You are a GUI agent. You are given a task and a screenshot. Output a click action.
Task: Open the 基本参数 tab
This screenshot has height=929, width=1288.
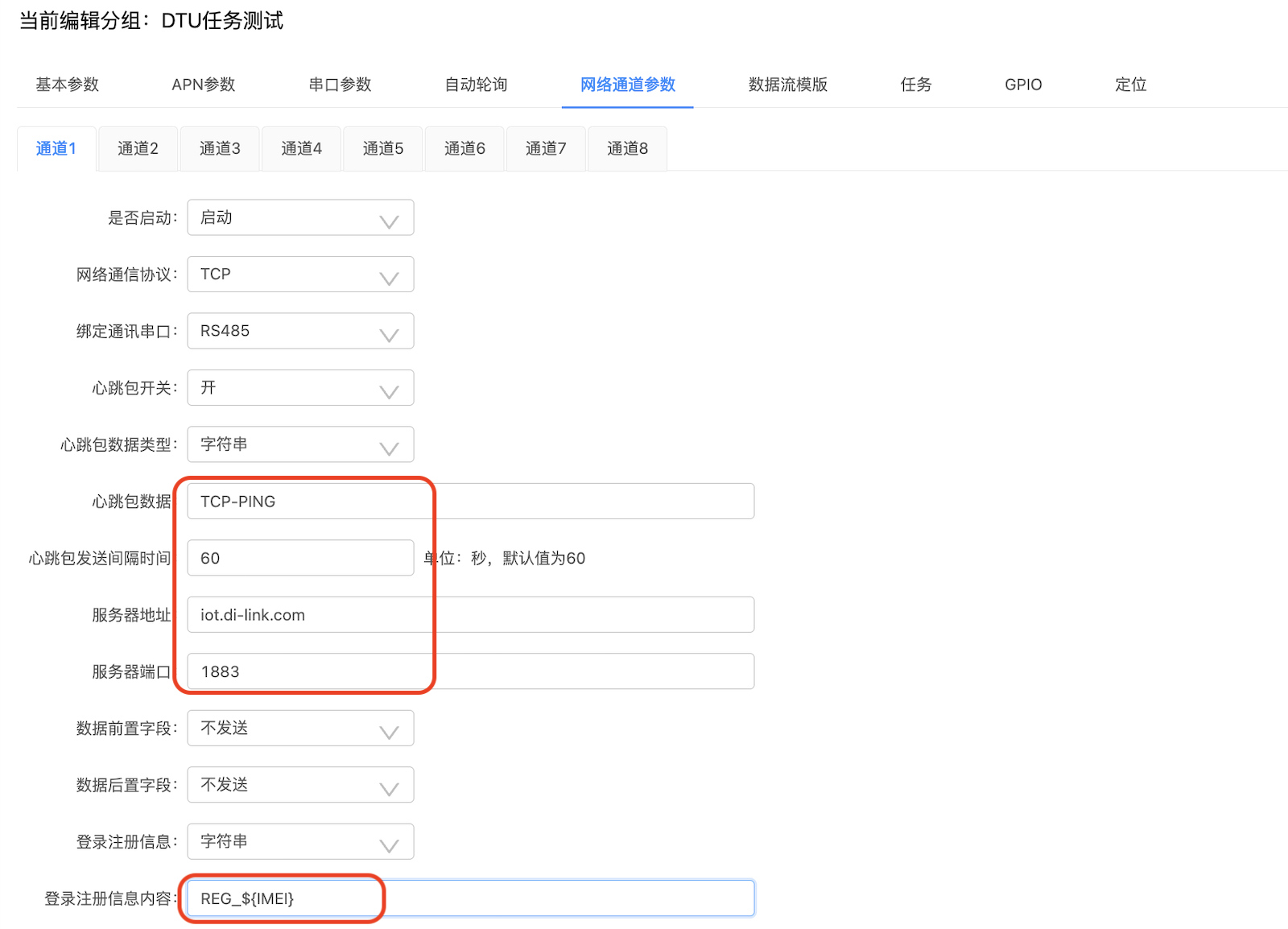point(68,85)
